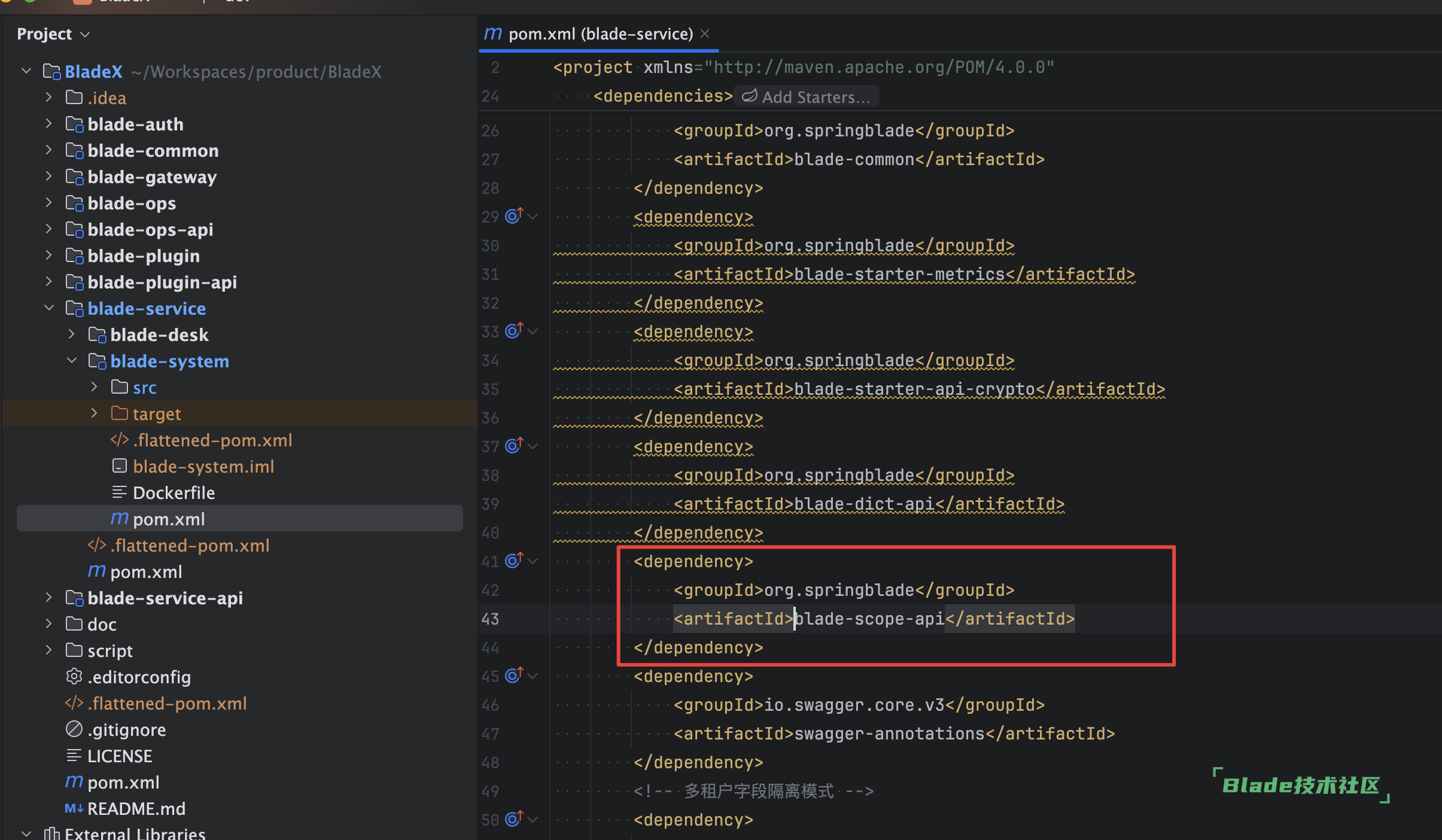Select the Dockerfile in project tree

tap(174, 492)
